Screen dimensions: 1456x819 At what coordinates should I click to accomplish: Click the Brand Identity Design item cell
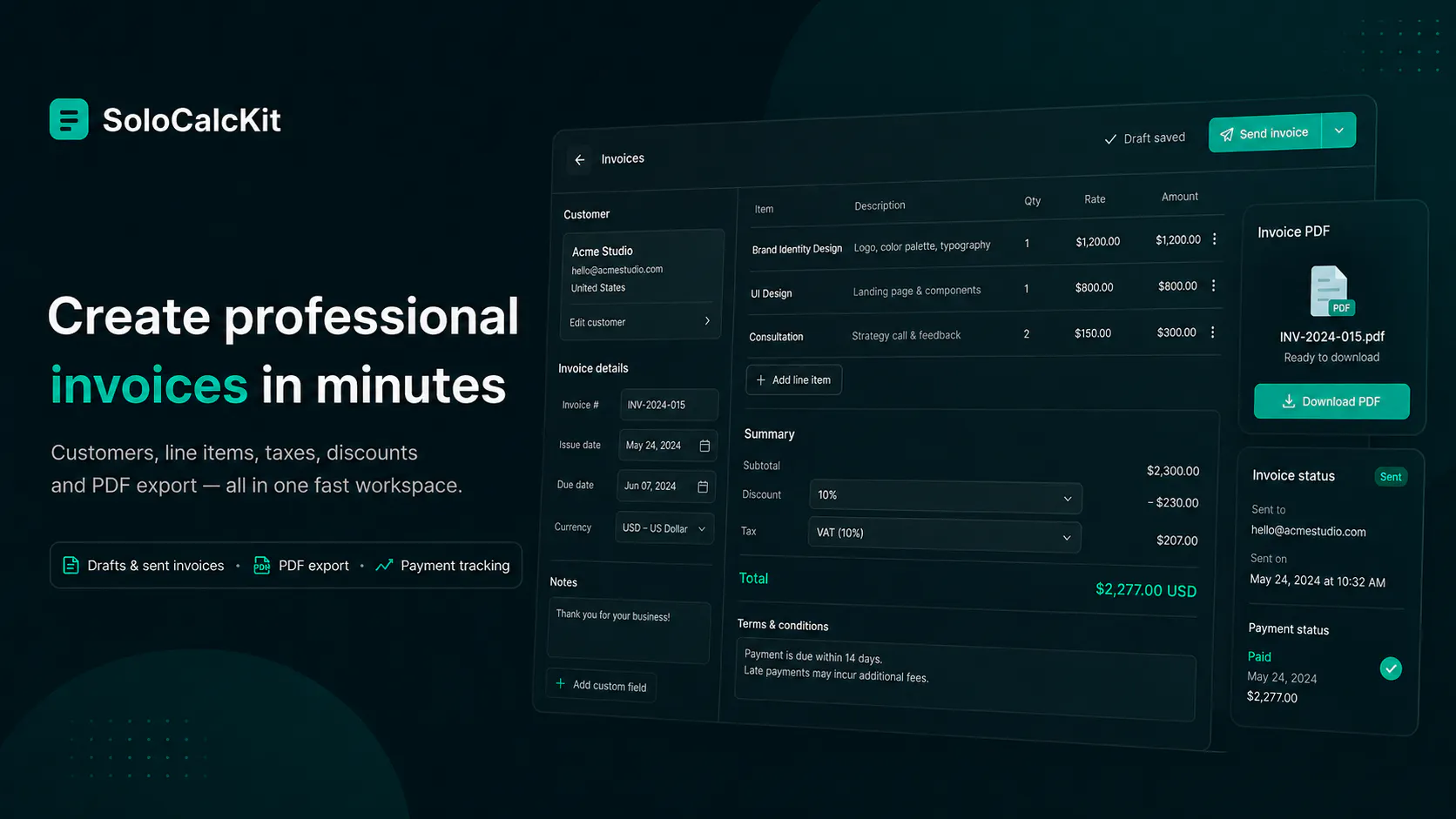click(x=797, y=249)
